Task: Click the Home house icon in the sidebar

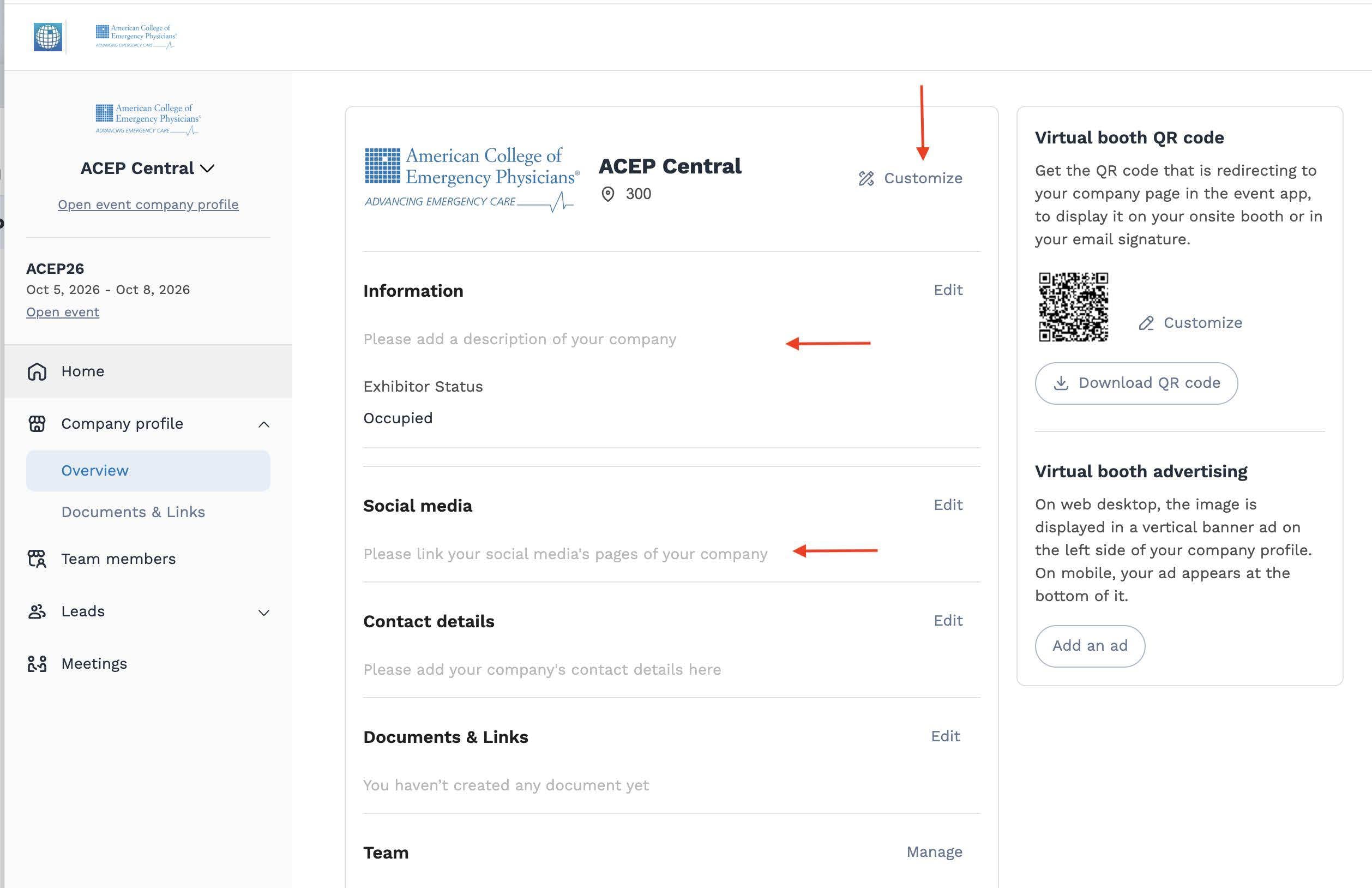Action: [37, 371]
